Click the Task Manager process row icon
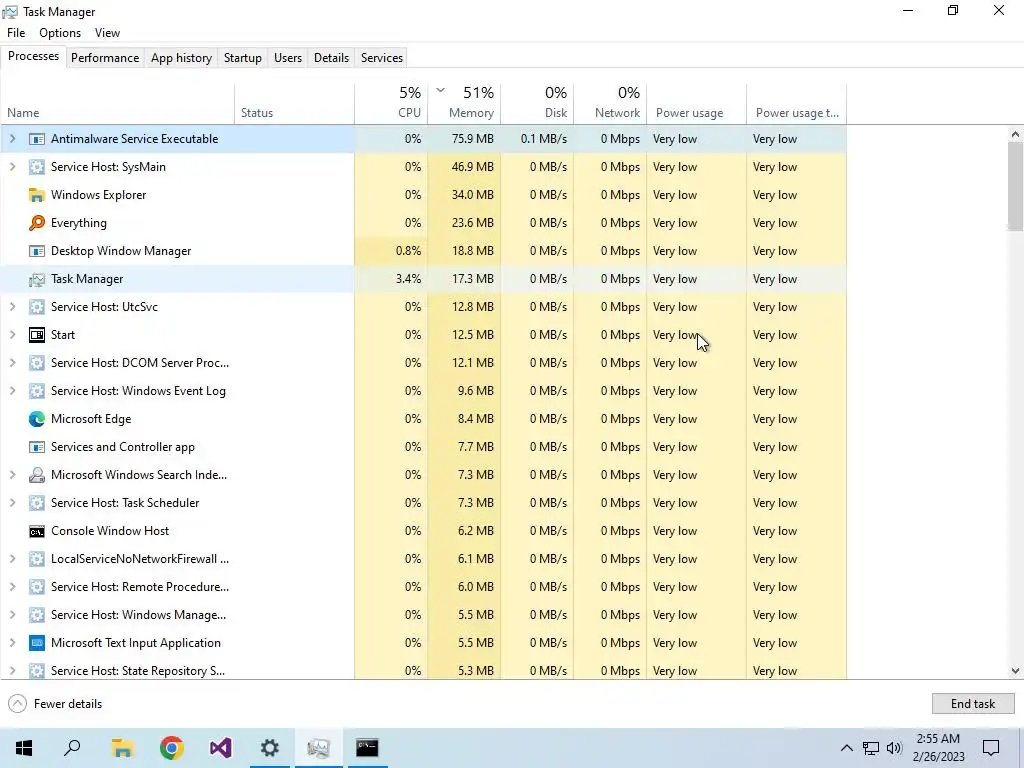Screen dimensions: 1024x768 point(37,280)
